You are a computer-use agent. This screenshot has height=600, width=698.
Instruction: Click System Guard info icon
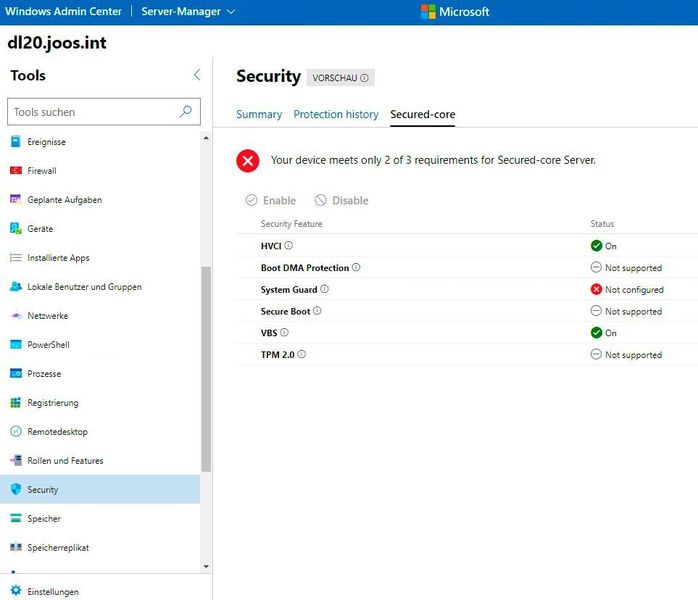coord(325,289)
